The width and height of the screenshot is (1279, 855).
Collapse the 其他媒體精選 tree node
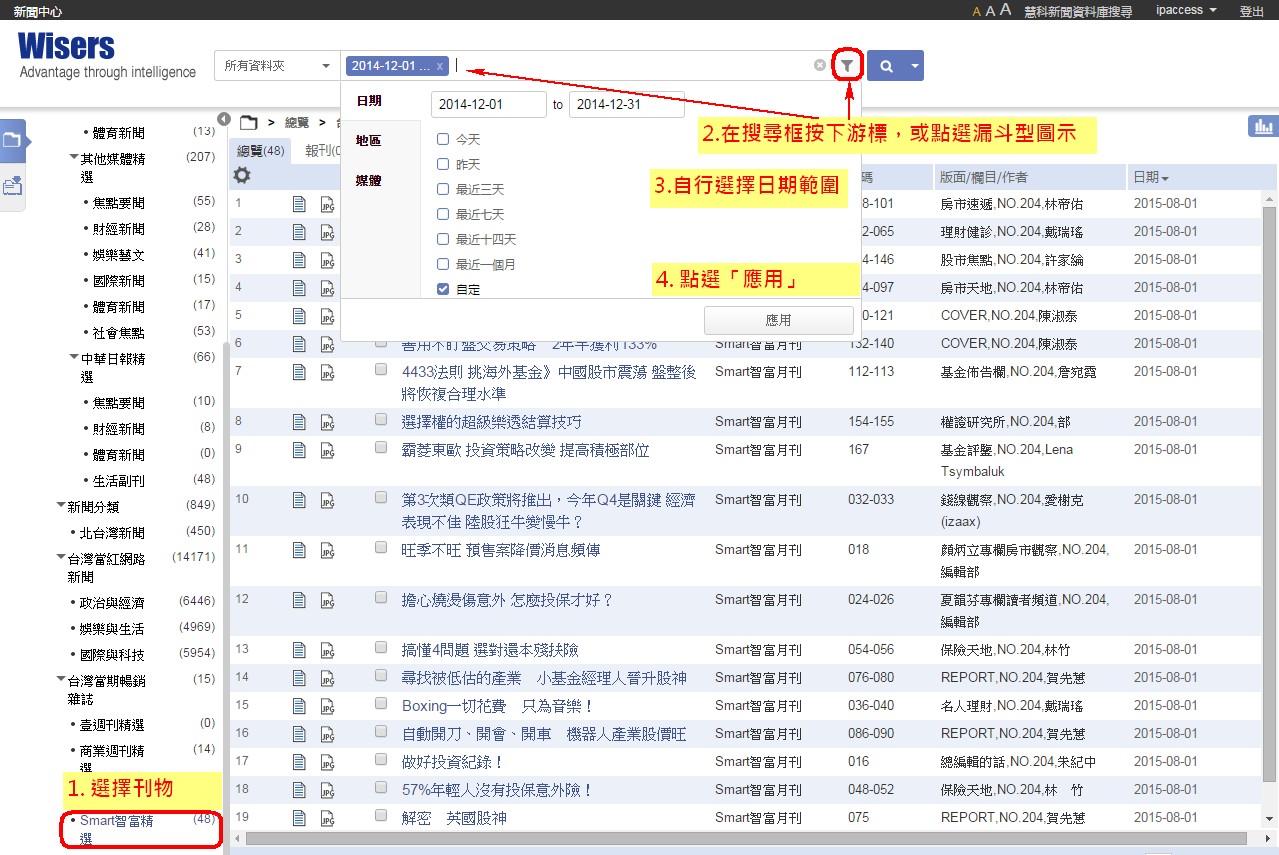(x=74, y=158)
